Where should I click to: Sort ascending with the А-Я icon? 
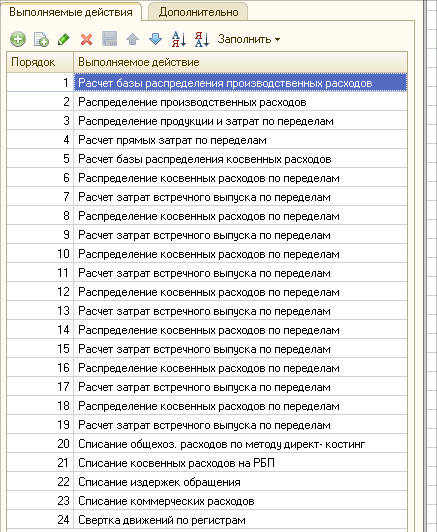coord(179,39)
